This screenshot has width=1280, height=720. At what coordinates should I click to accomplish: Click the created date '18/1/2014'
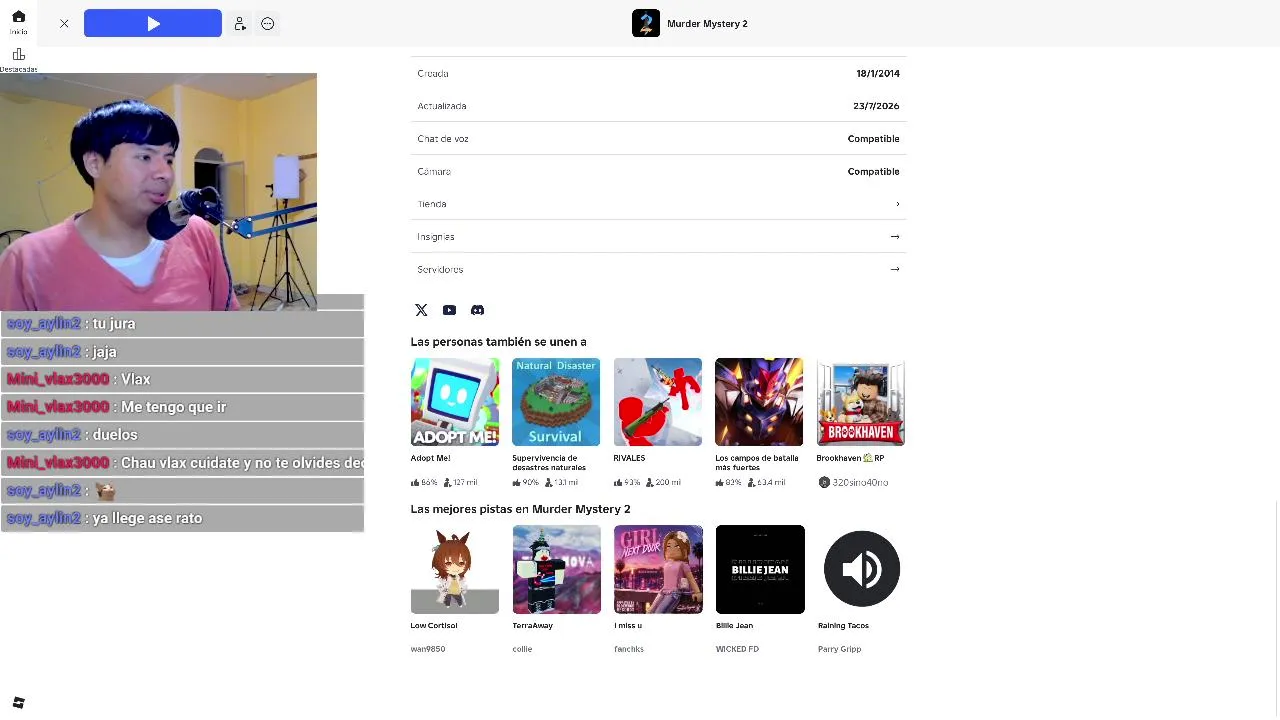(x=878, y=73)
